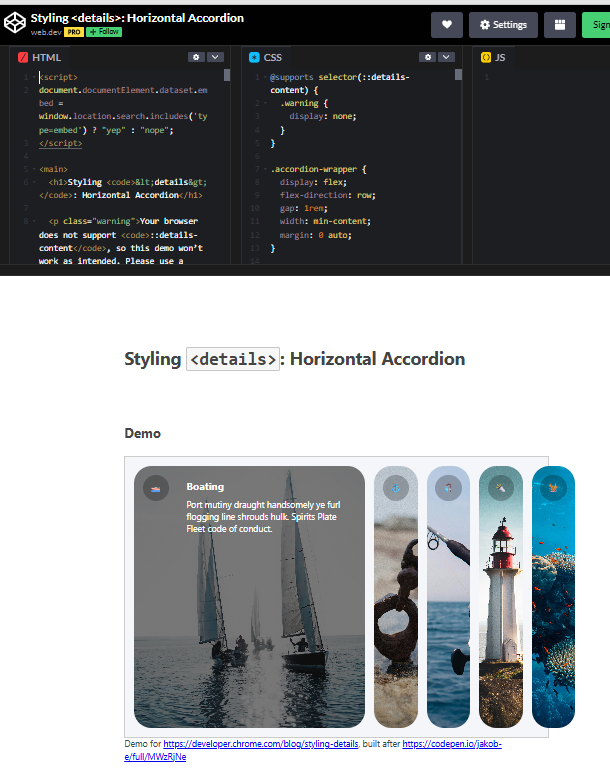610x774 pixels.
Task: Click the coral reef panel icon
Action: [x=552, y=488]
